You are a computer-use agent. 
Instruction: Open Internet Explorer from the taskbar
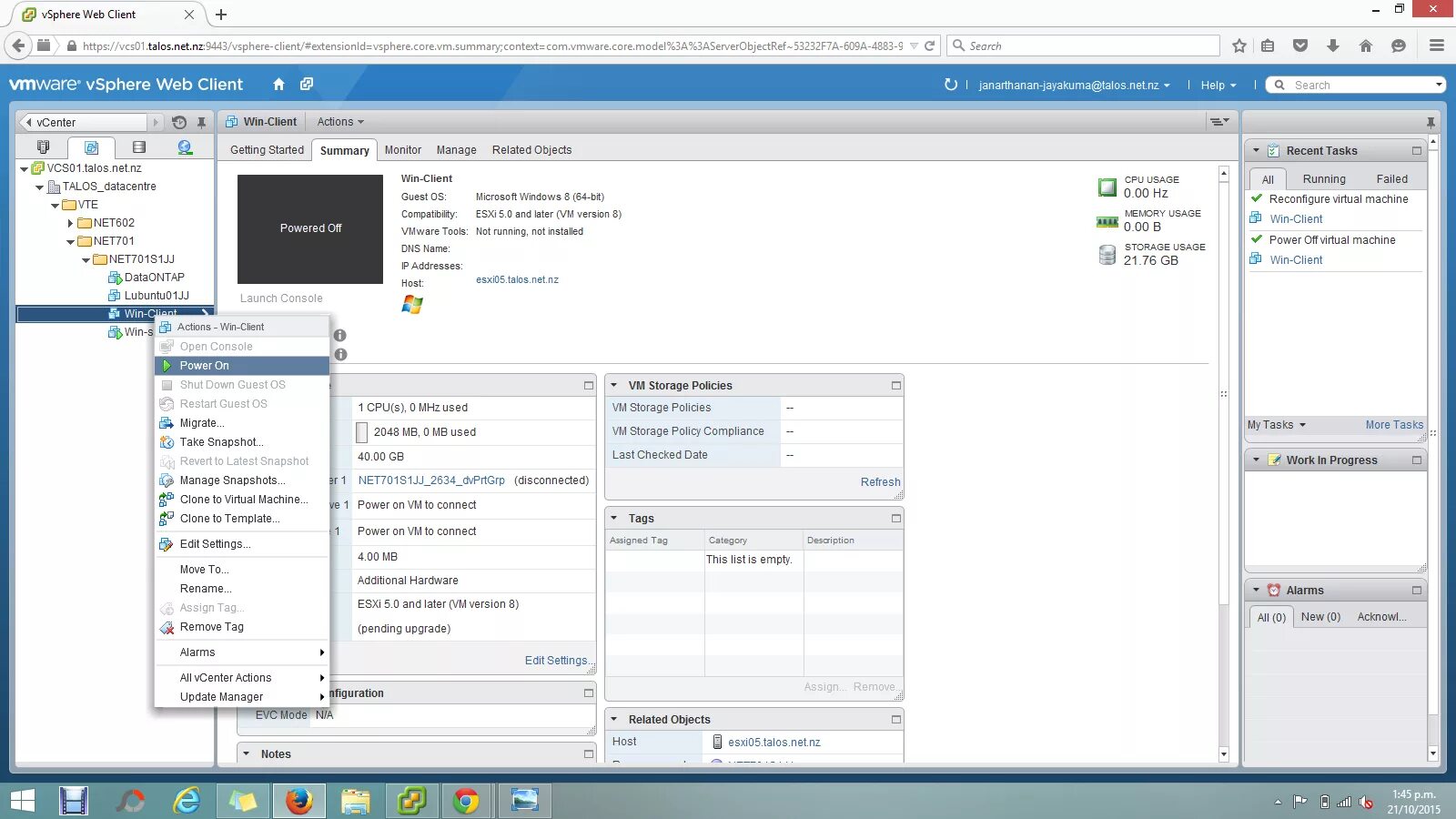pyautogui.click(x=187, y=801)
